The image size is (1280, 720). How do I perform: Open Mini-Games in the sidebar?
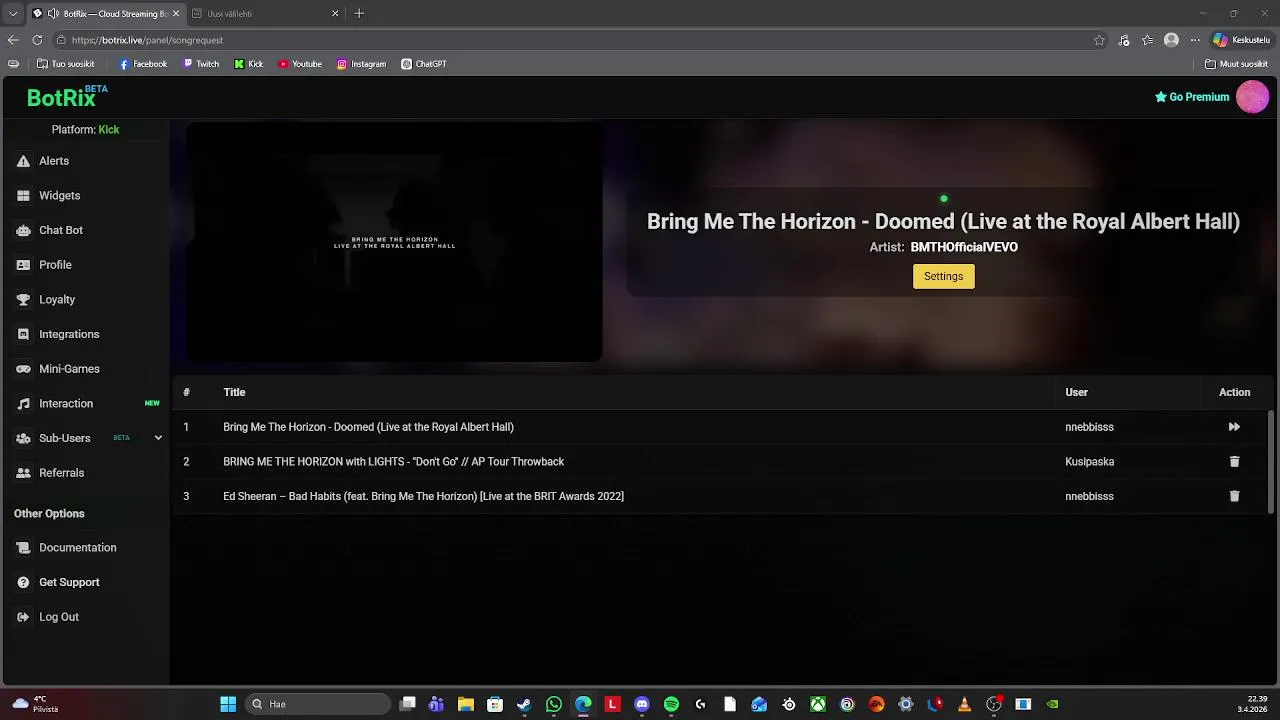click(69, 369)
